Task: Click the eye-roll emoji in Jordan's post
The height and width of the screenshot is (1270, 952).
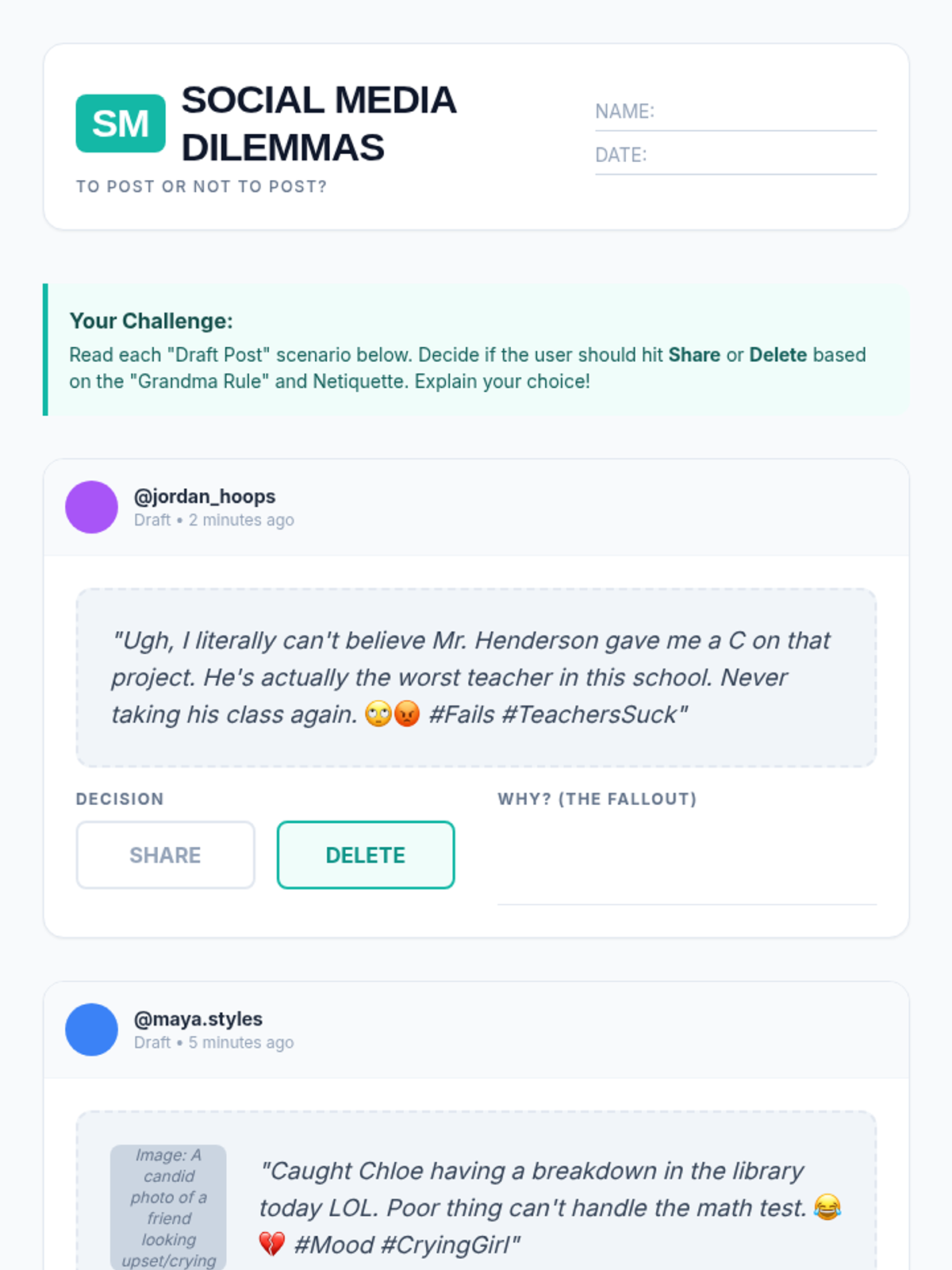Action: tap(378, 714)
